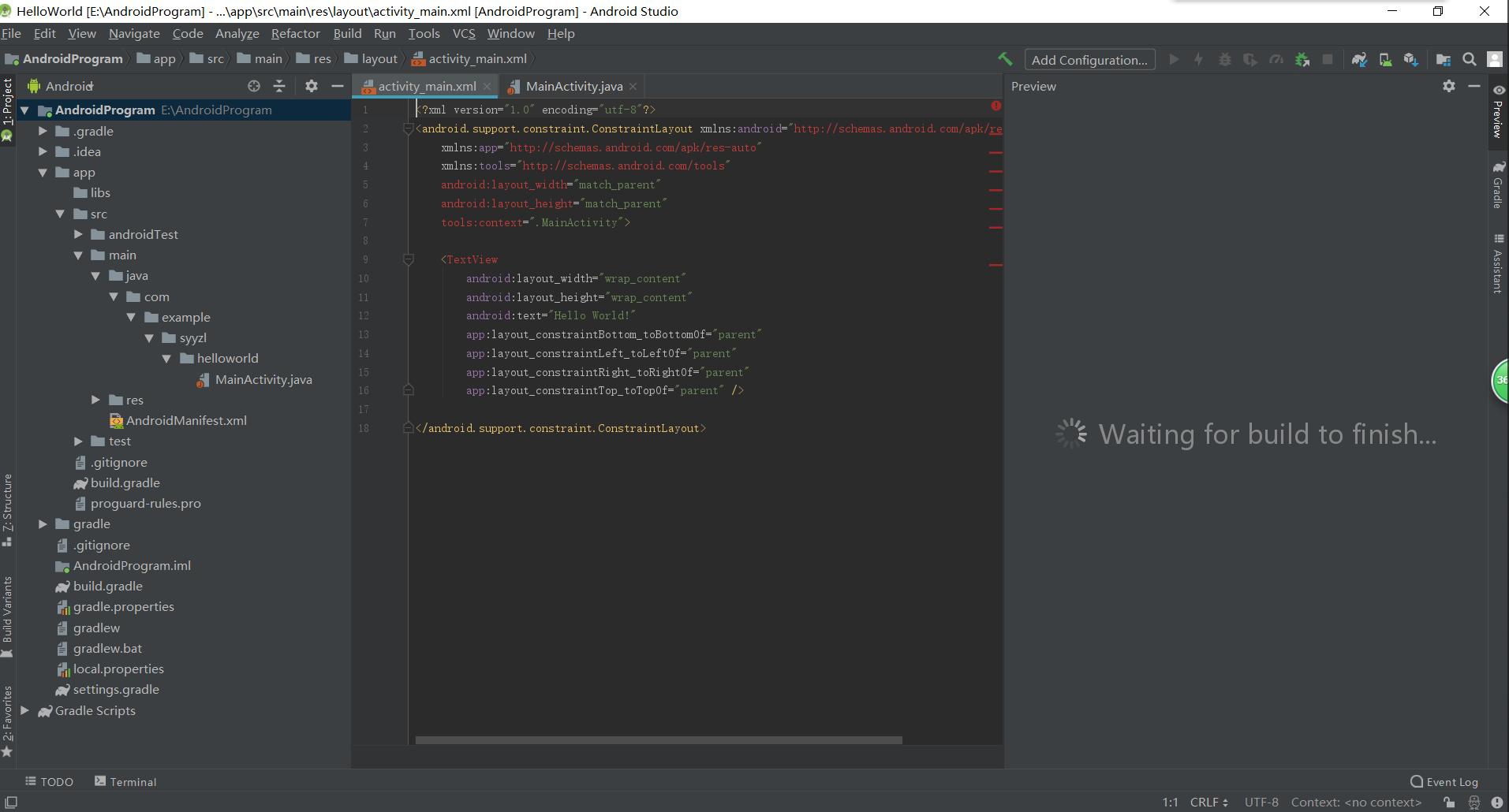Open the CRLF line separator dropdown
1509x812 pixels.
(1208, 802)
